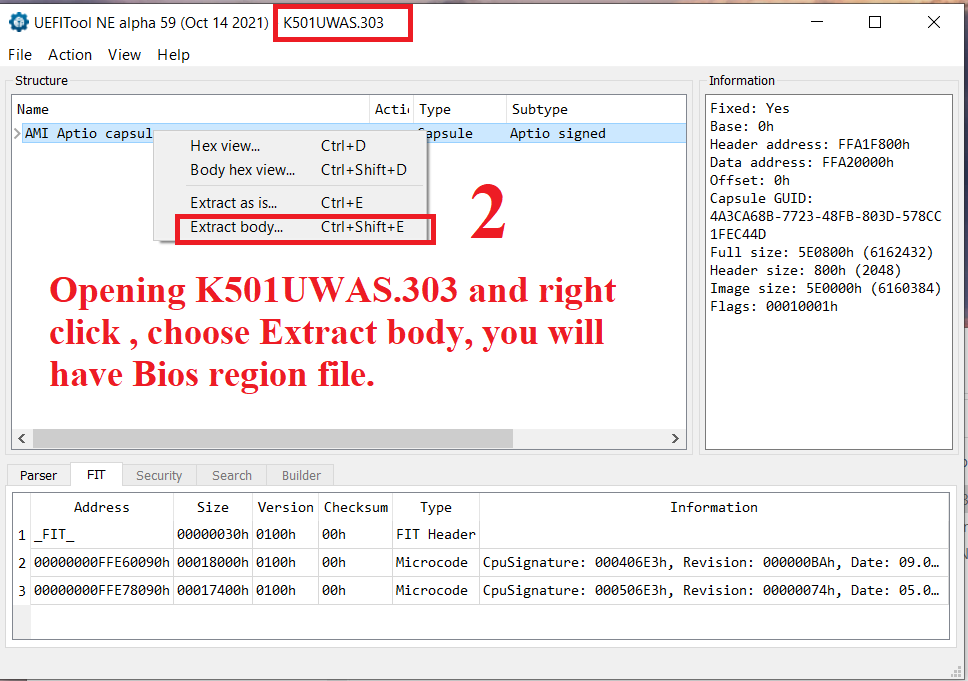The width and height of the screenshot is (968, 681).
Task: Click the FIT Header type cell
Action: coord(436,535)
